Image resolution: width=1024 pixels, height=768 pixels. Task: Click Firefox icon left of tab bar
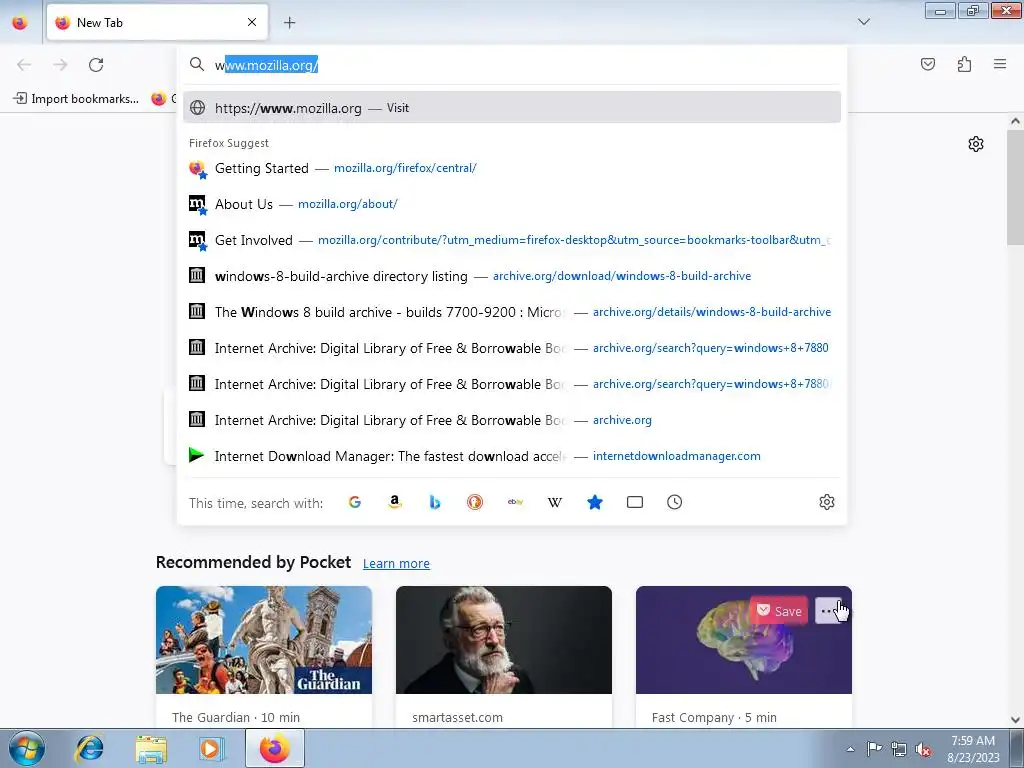pos(20,23)
